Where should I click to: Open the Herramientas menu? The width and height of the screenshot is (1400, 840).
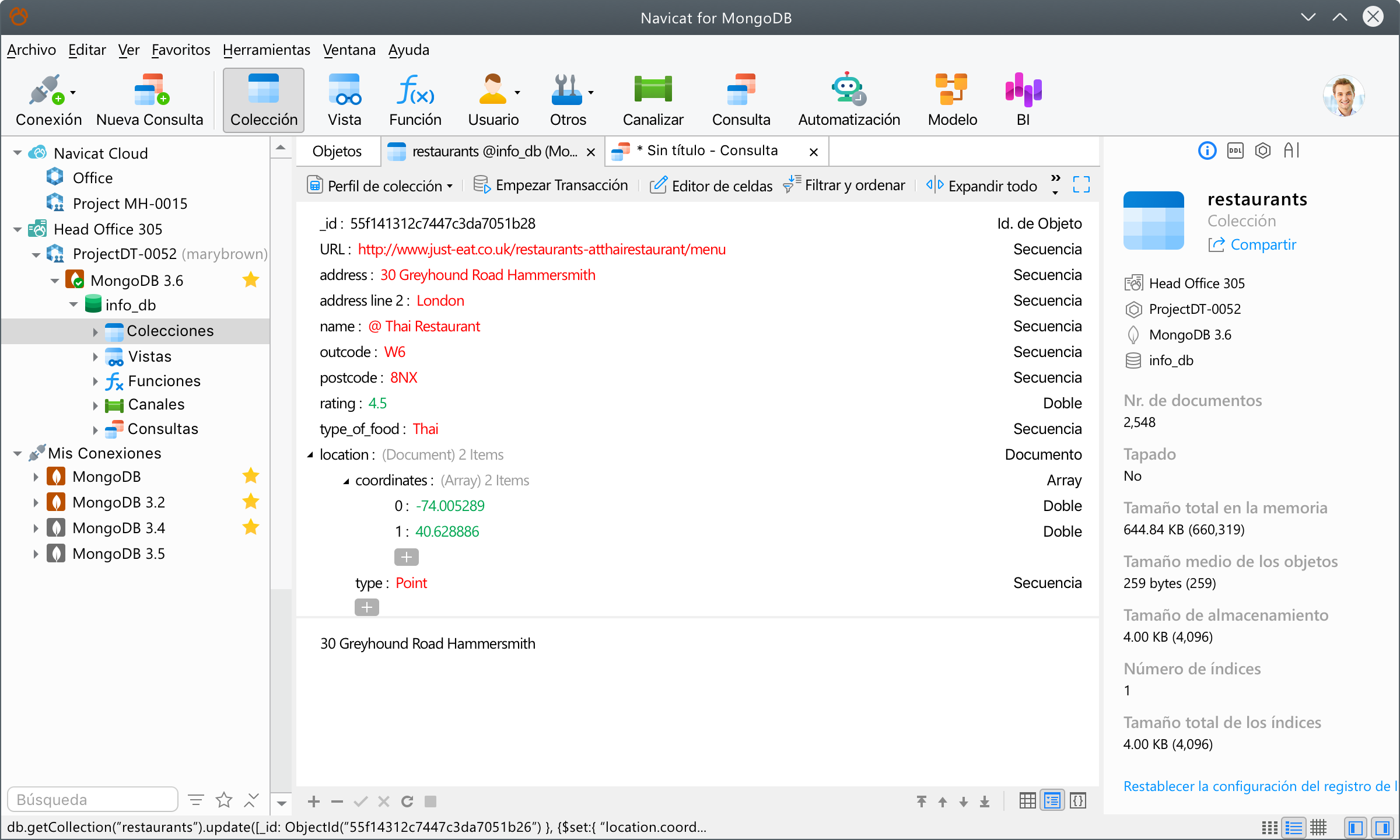267,50
